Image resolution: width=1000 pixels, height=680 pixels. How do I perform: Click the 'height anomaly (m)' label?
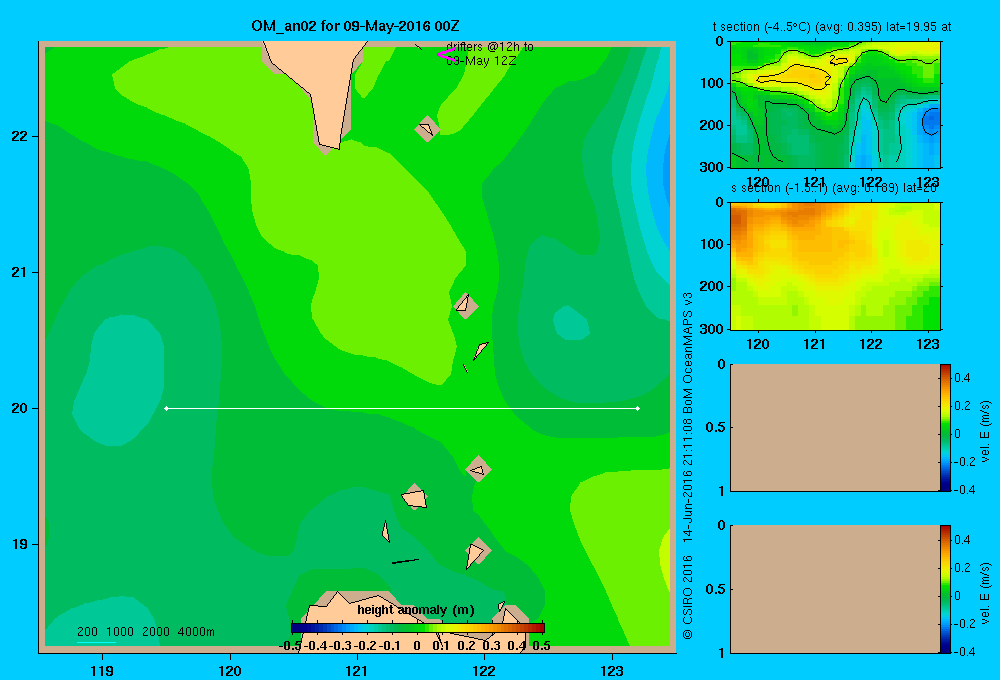416,610
